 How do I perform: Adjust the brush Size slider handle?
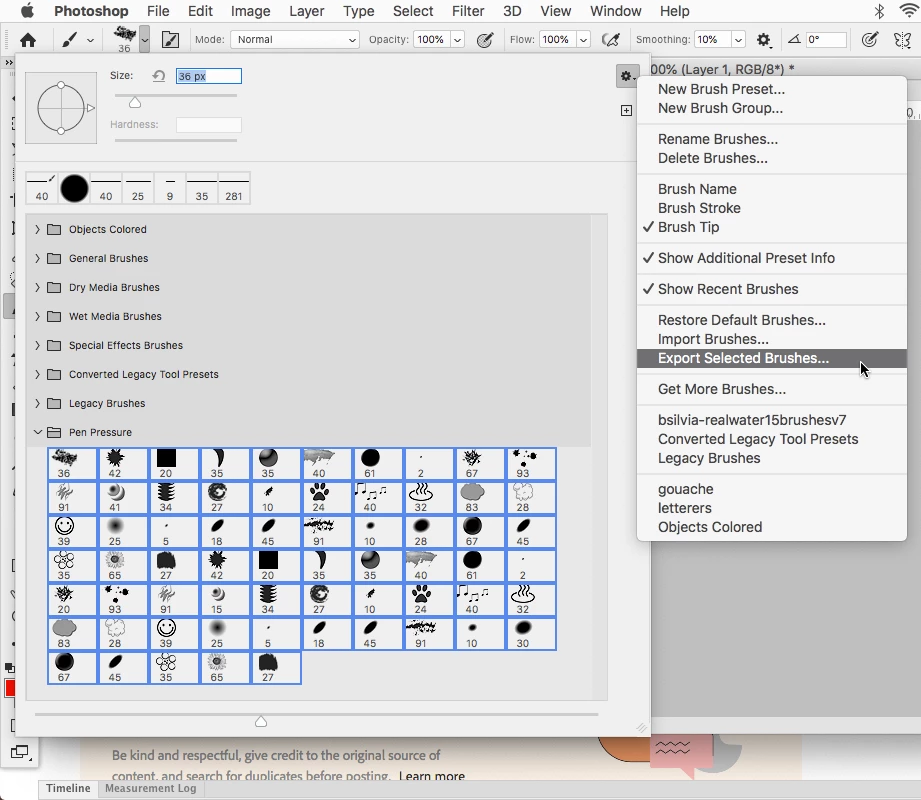tap(135, 103)
